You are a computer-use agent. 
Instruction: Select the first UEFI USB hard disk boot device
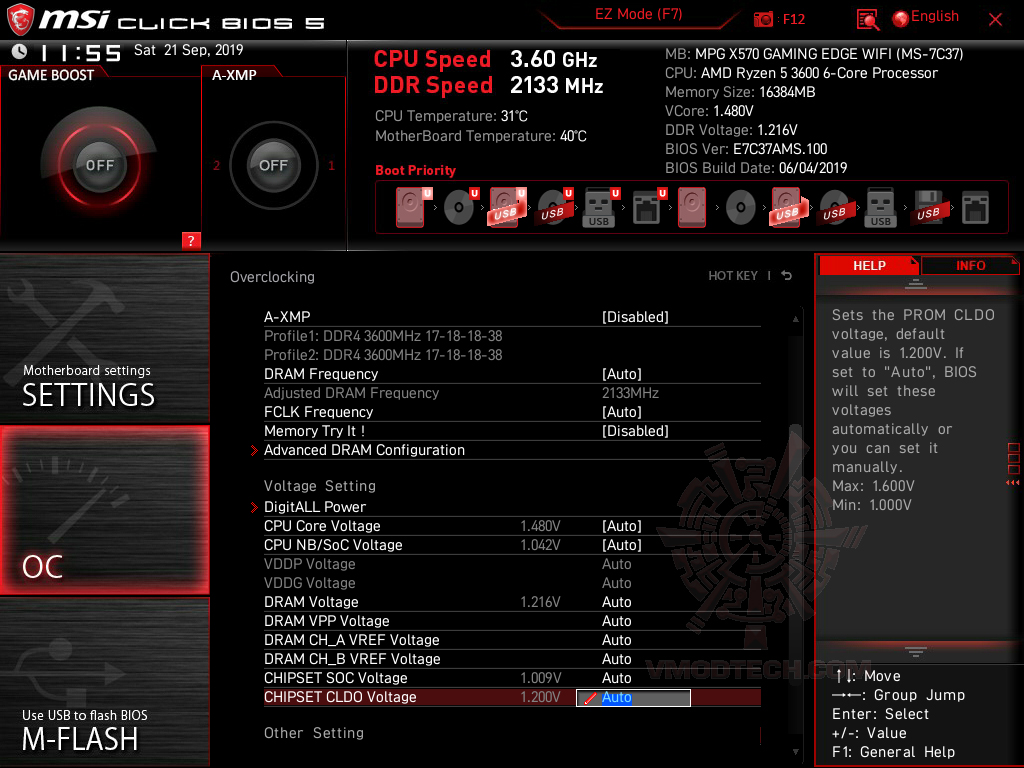pyautogui.click(x=507, y=207)
